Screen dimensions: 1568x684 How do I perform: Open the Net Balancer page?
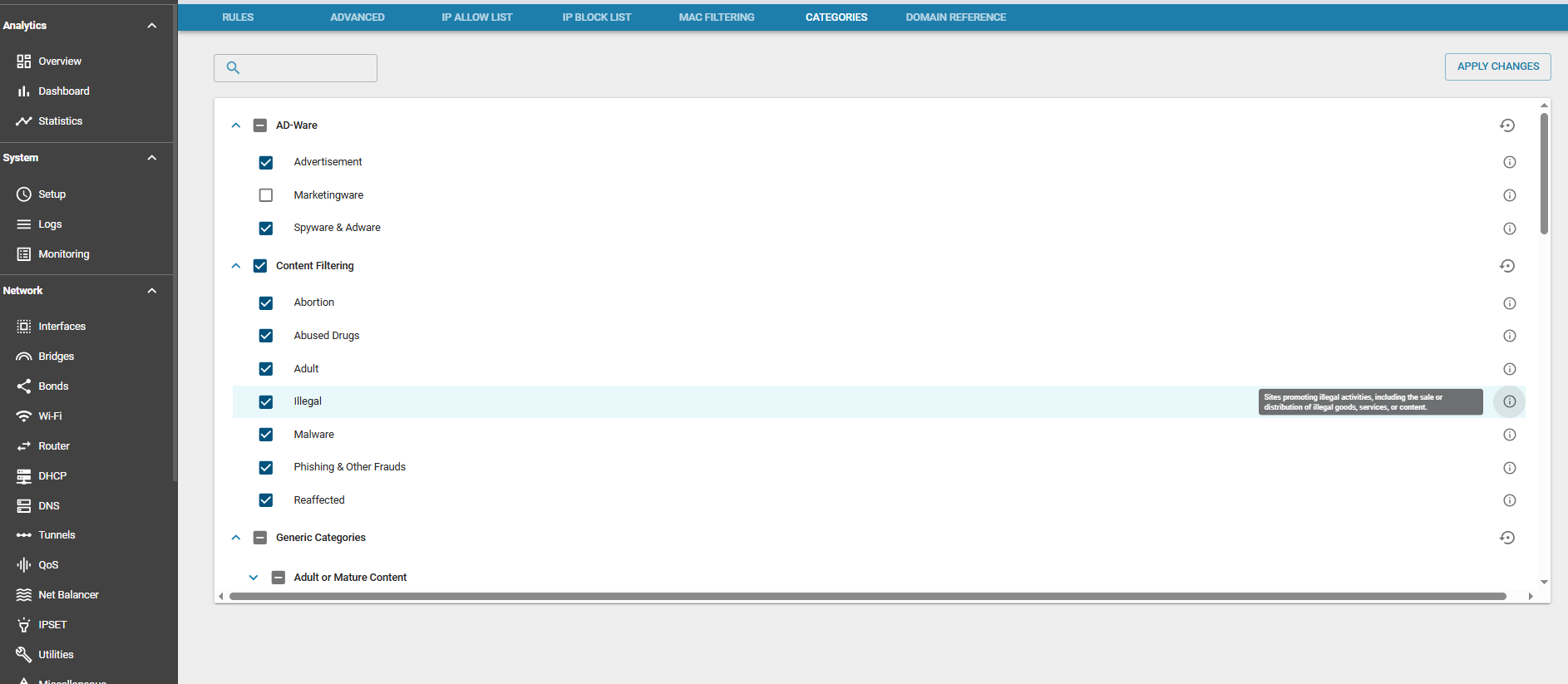click(68, 595)
